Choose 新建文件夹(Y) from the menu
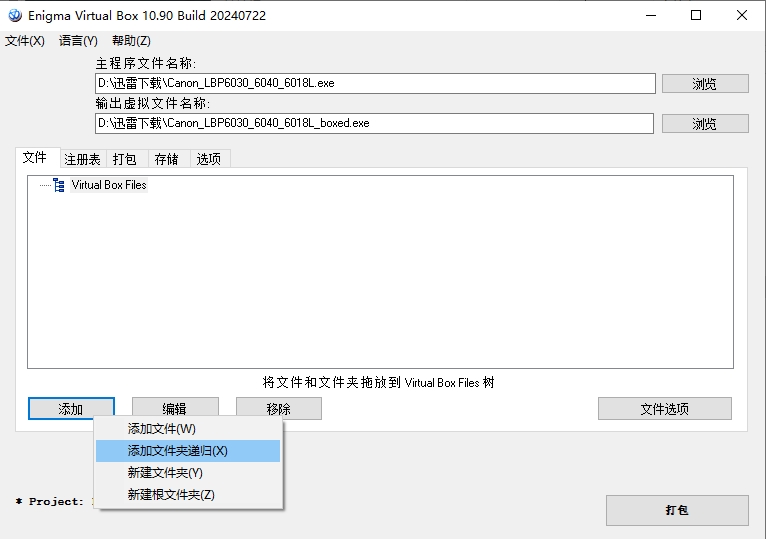 click(x=165, y=473)
